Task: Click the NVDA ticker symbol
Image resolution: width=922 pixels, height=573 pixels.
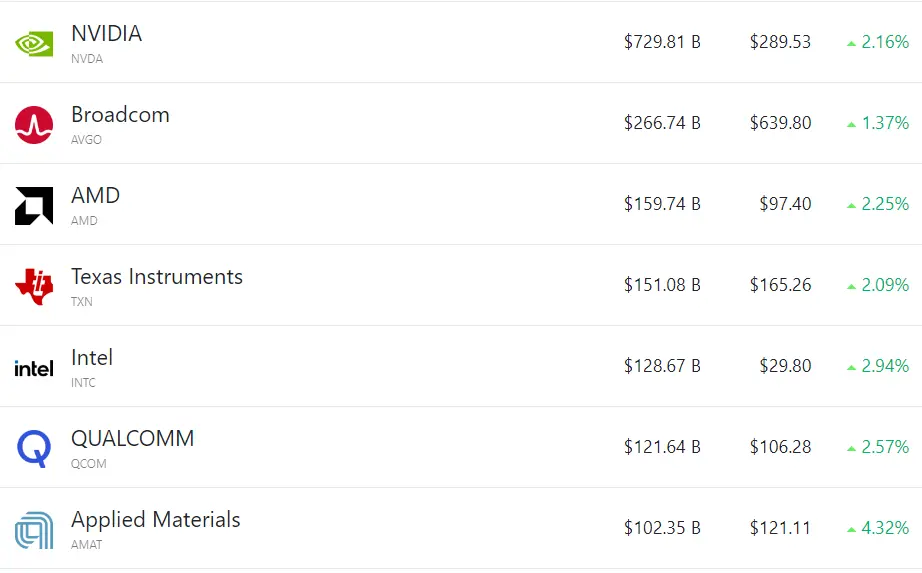Action: click(x=87, y=59)
